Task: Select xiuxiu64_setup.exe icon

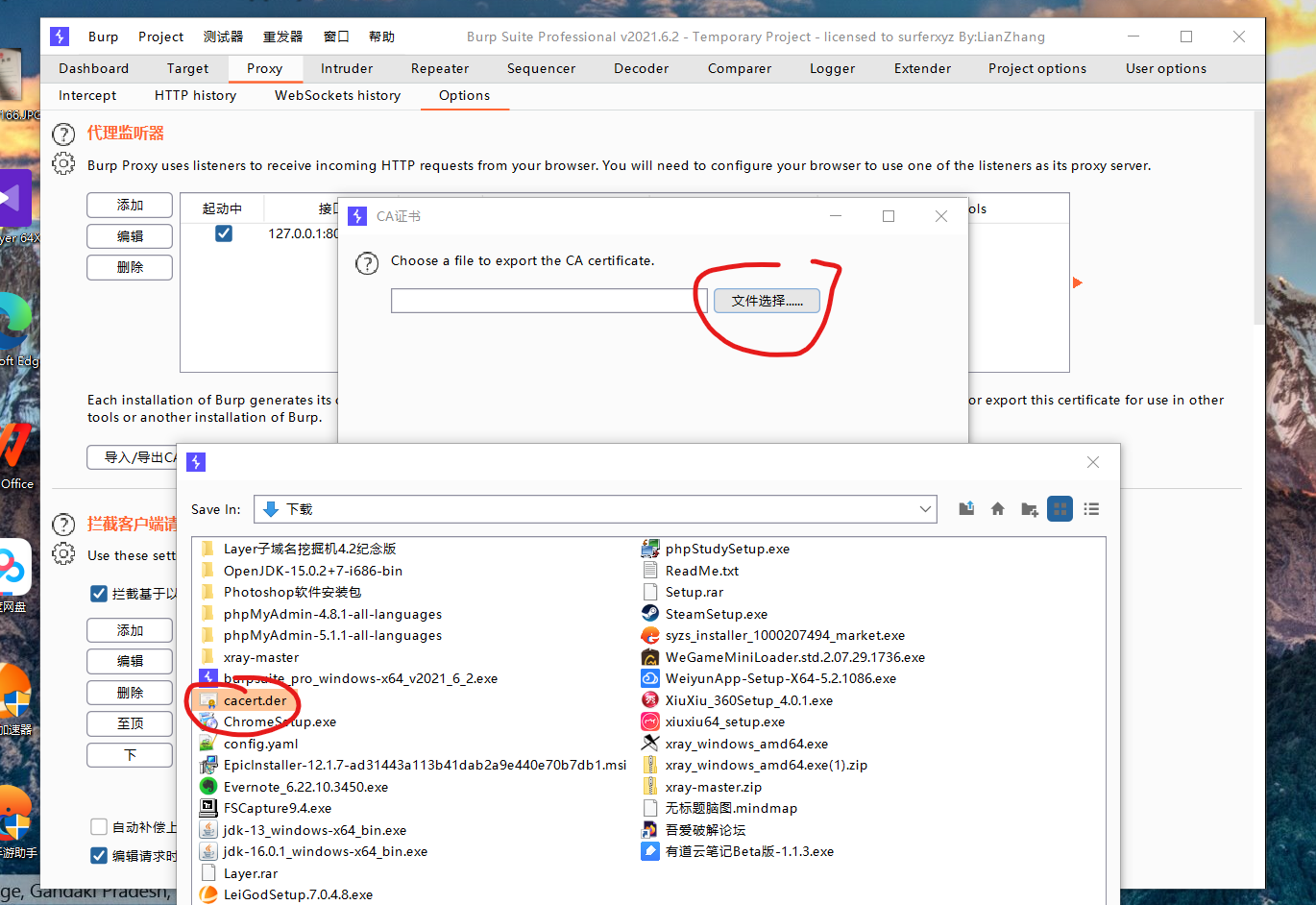Action: [x=650, y=722]
